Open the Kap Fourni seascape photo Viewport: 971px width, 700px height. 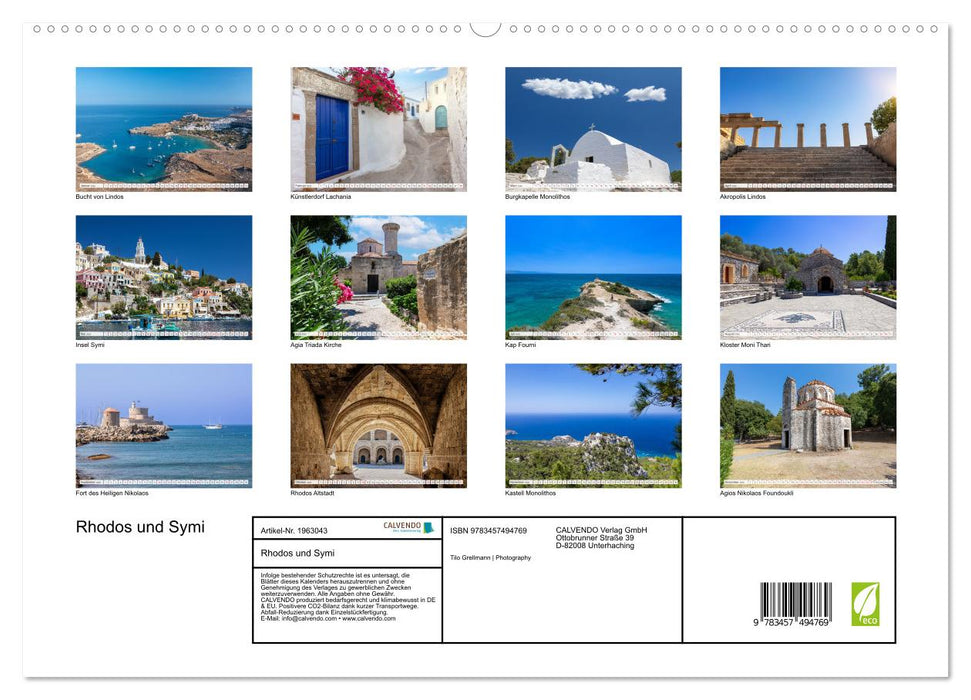[x=593, y=277]
